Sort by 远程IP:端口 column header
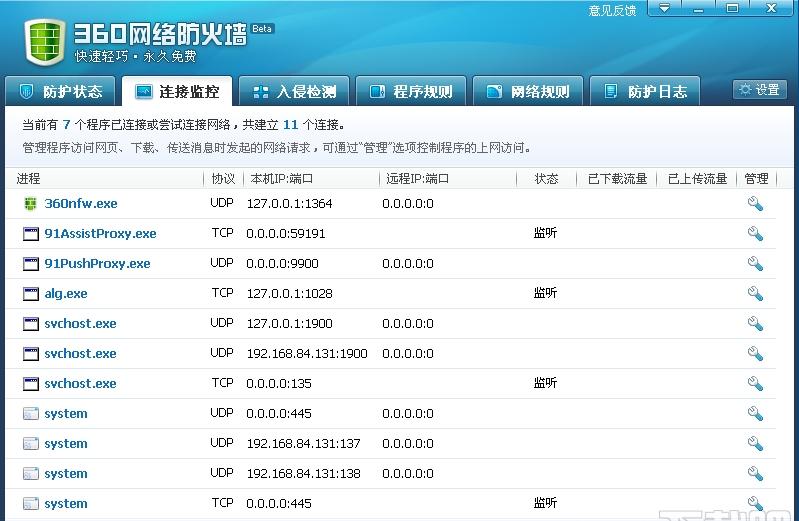The width and height of the screenshot is (799, 521). click(x=417, y=179)
